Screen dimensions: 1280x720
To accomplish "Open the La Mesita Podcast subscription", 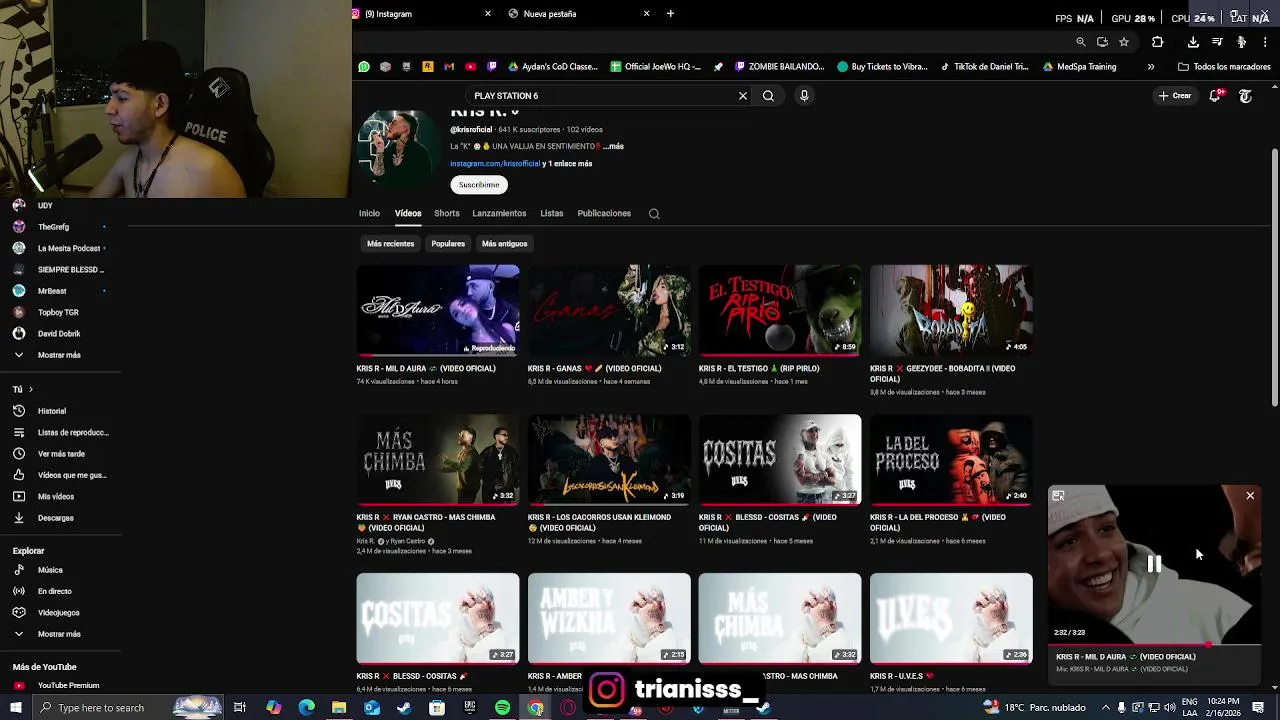I will pos(68,248).
